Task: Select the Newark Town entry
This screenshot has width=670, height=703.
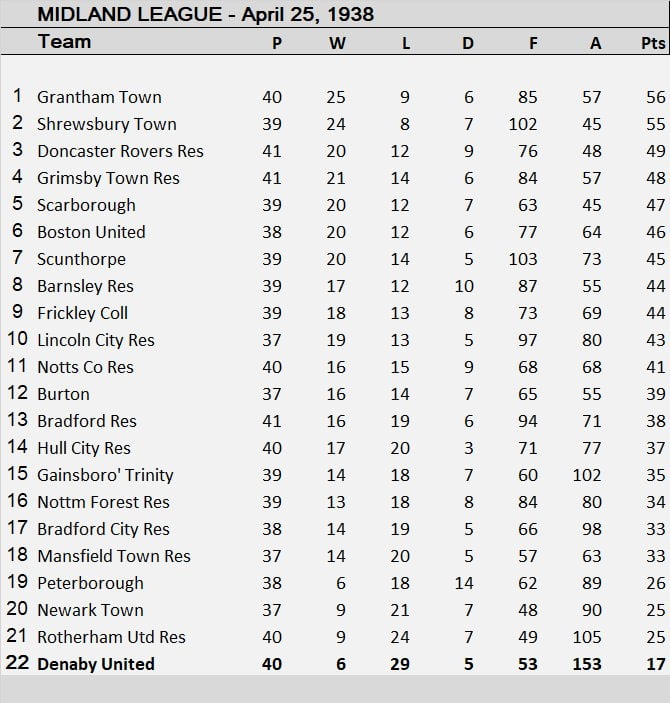Action: click(x=90, y=610)
